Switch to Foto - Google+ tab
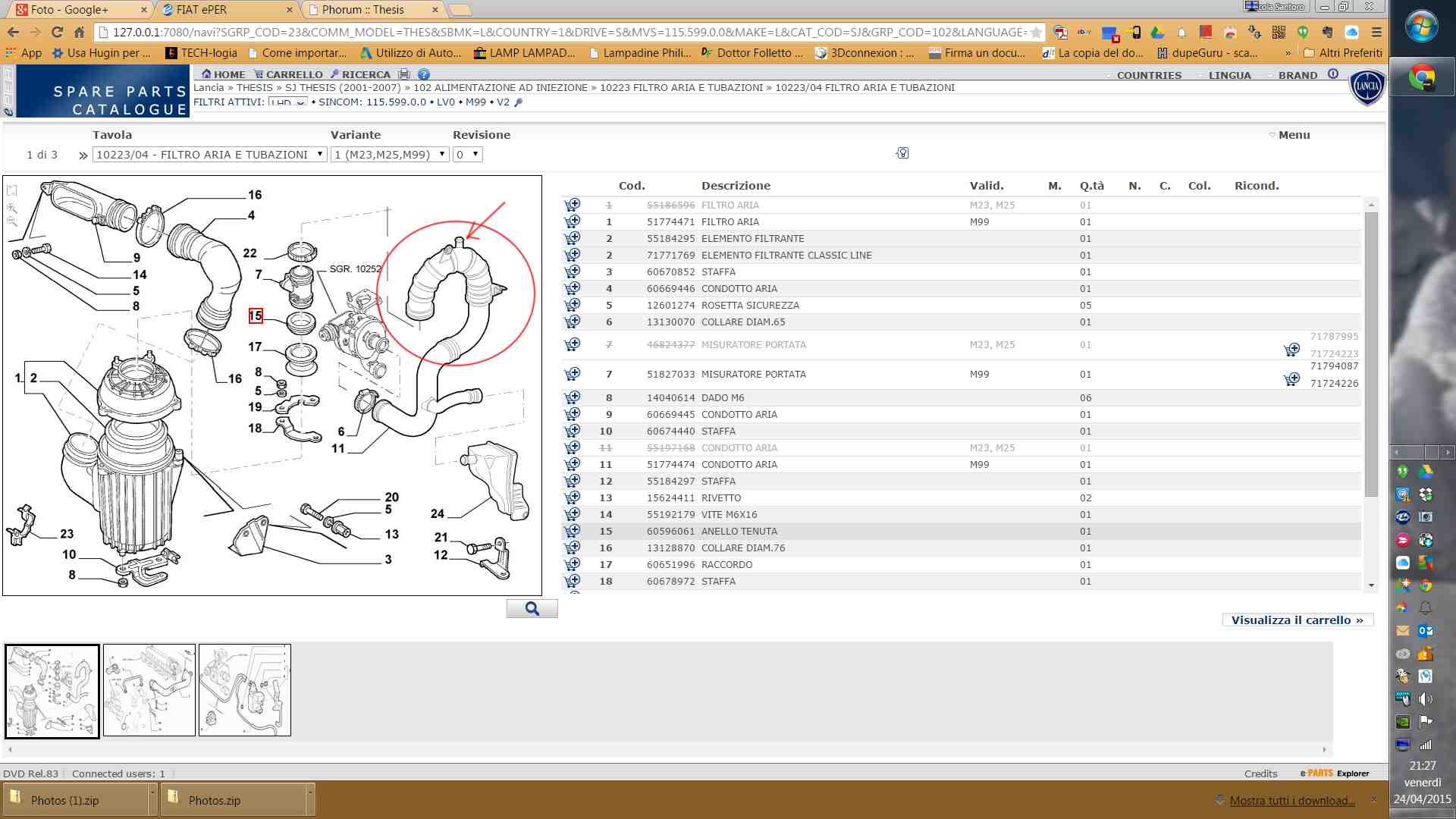 point(81,10)
